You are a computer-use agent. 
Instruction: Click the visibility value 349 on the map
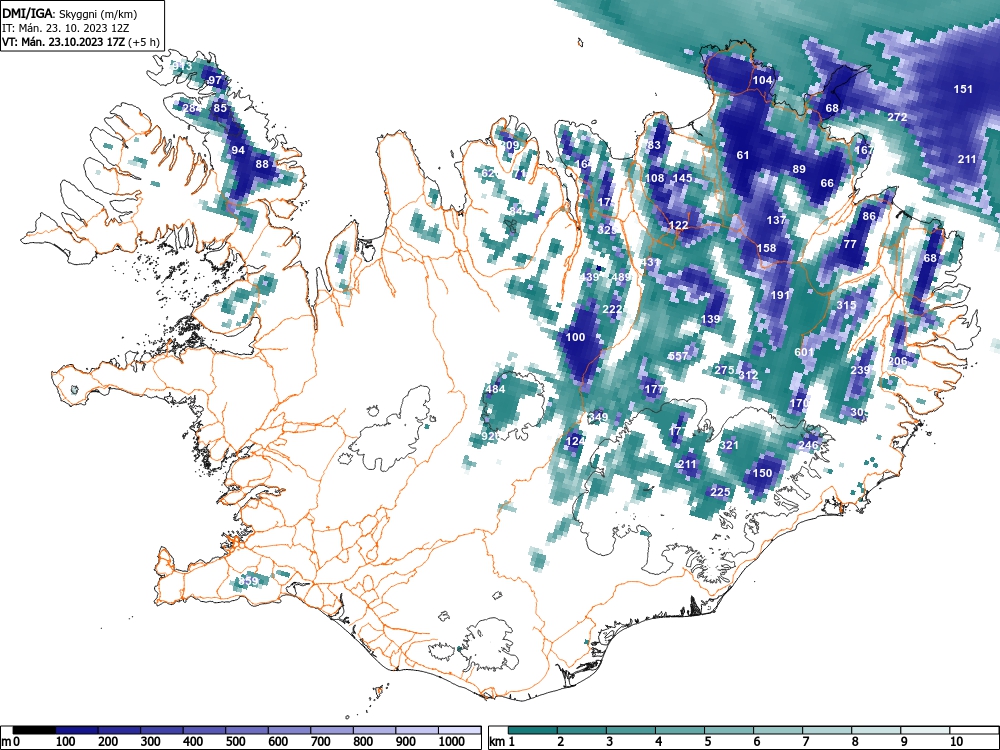(598, 417)
